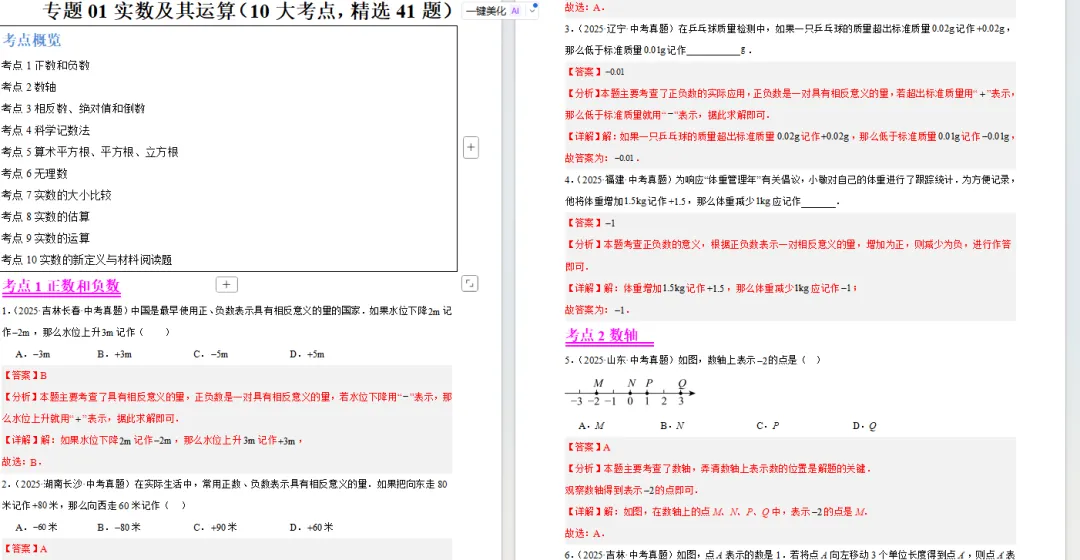Click the 考点概览 heading
The height and width of the screenshot is (560, 1080).
32,40
